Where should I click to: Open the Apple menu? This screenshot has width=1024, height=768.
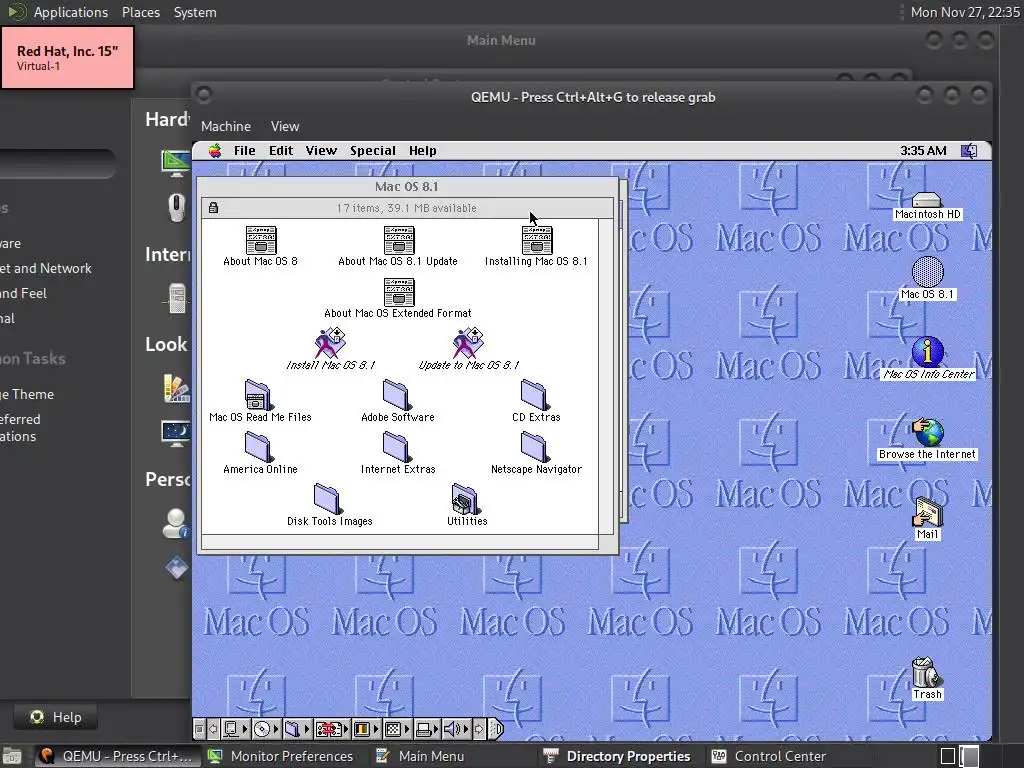[215, 151]
